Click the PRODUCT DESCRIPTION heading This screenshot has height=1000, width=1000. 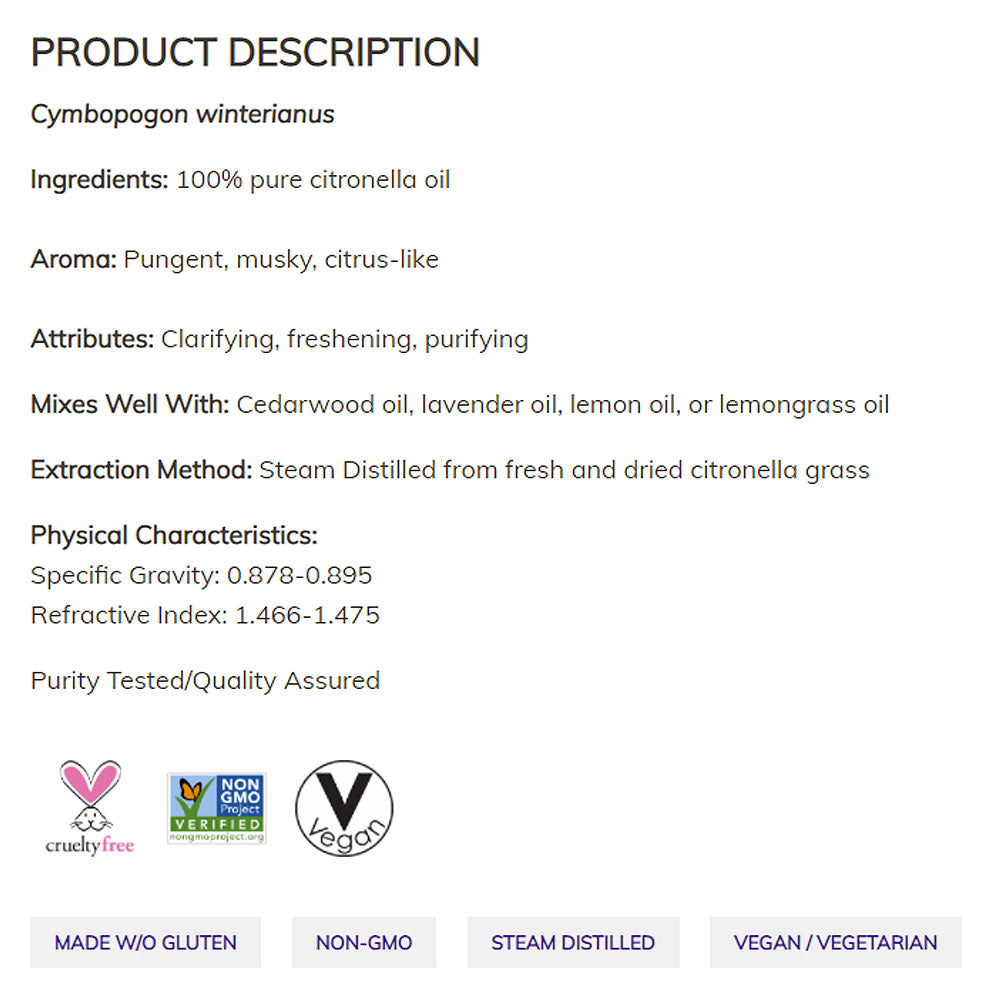255,52
